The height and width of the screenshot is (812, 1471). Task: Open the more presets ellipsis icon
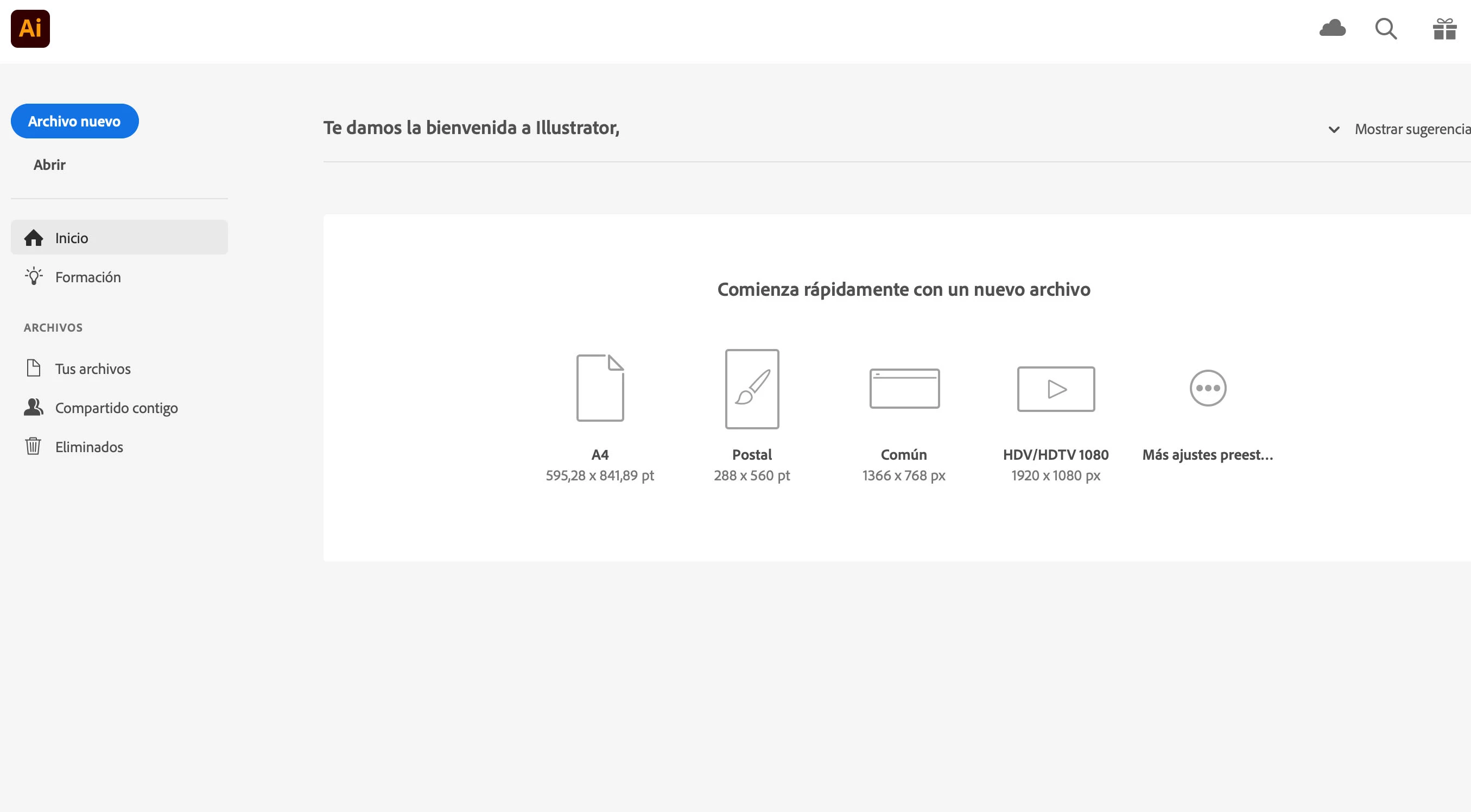pyautogui.click(x=1207, y=388)
